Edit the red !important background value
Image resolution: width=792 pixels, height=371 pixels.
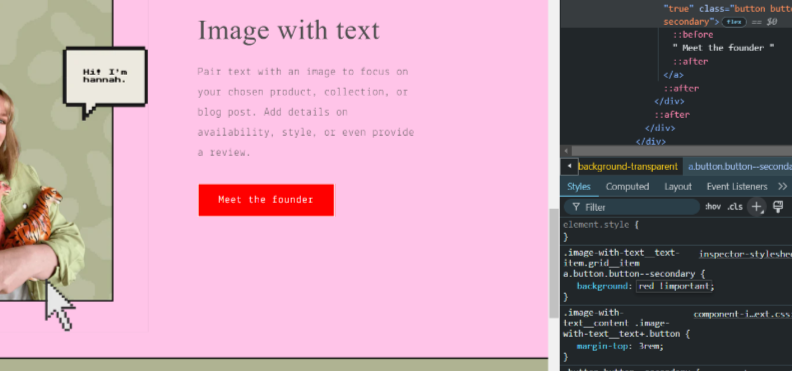(674, 286)
